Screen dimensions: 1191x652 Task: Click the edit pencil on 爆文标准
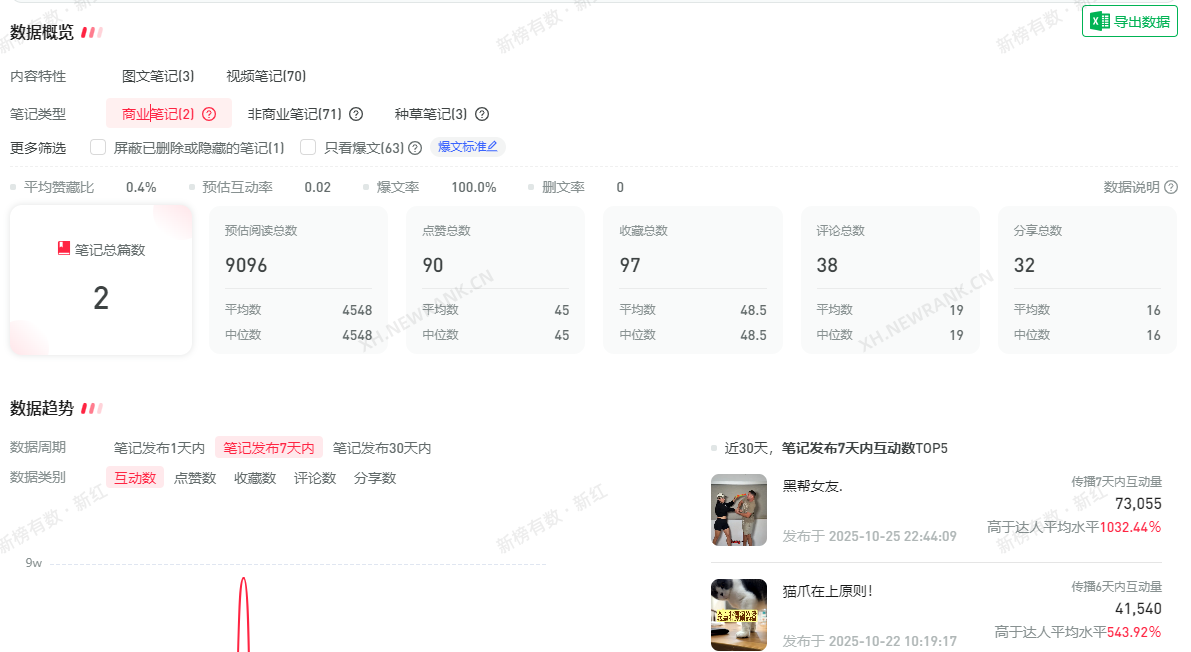(492, 147)
